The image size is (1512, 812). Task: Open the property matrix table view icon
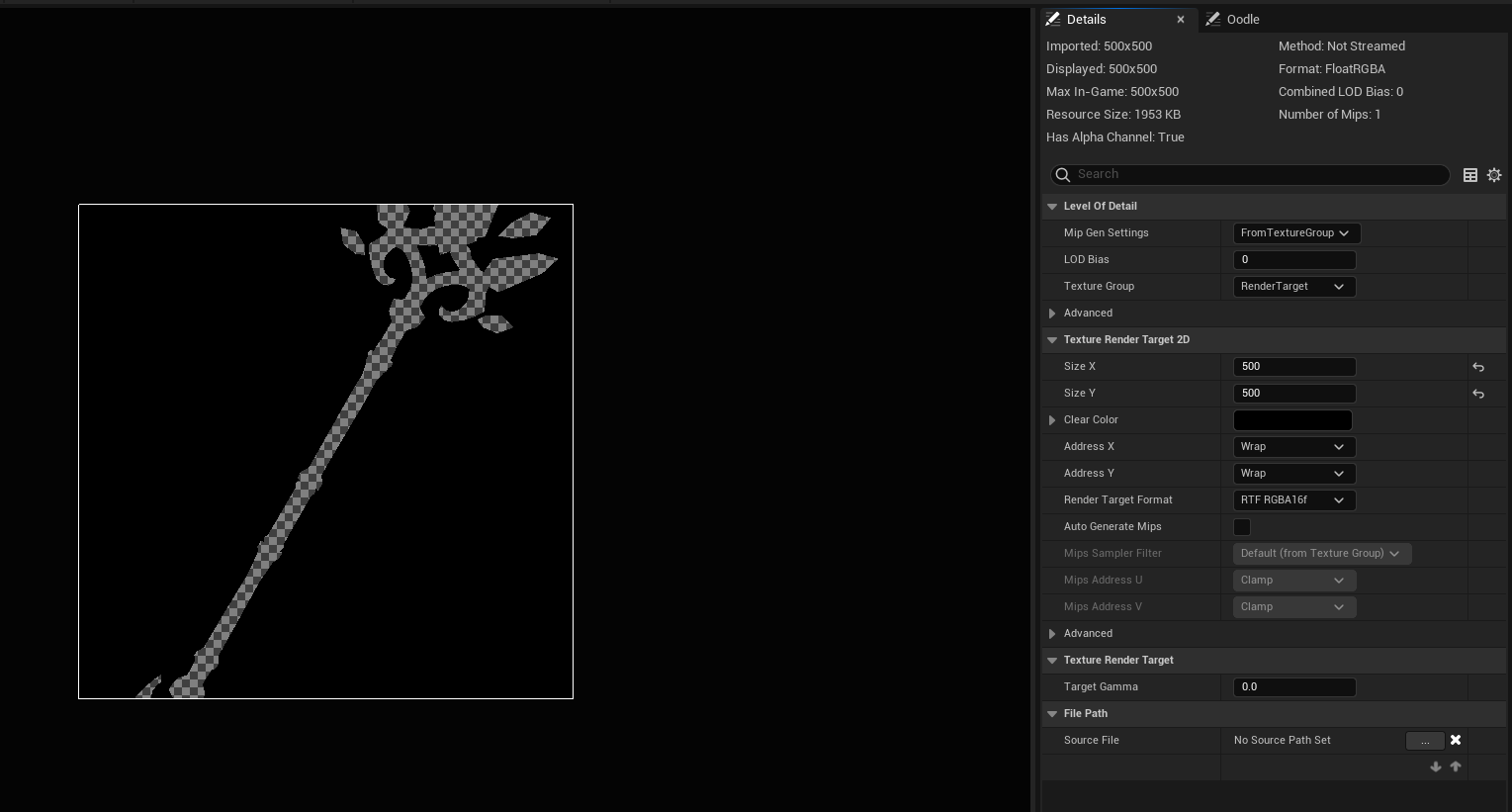[x=1470, y=175]
